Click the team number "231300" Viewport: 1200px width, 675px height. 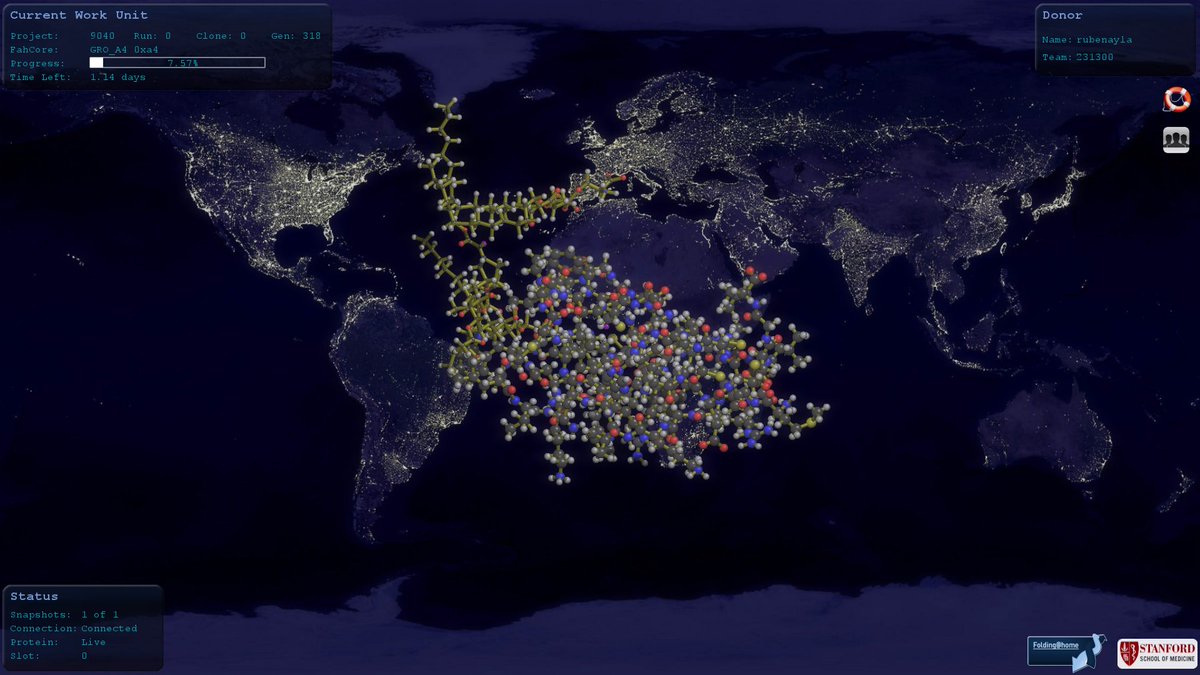tap(1095, 57)
